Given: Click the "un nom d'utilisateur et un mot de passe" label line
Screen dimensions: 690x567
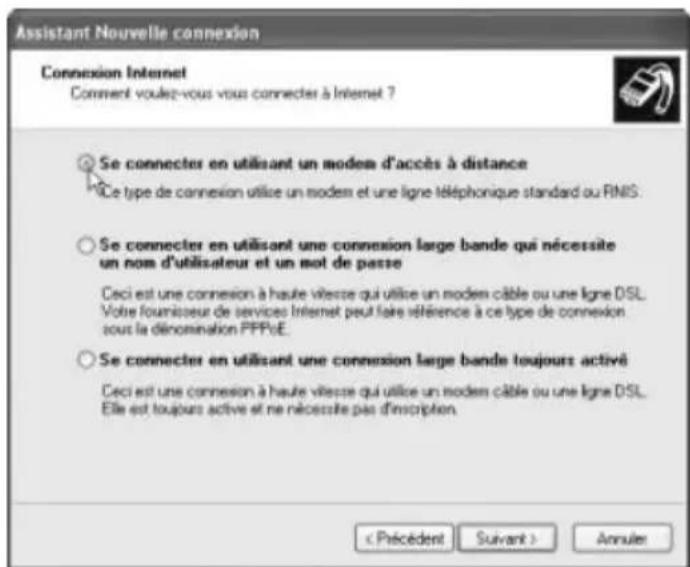Looking at the screenshot, I should pos(250,263).
